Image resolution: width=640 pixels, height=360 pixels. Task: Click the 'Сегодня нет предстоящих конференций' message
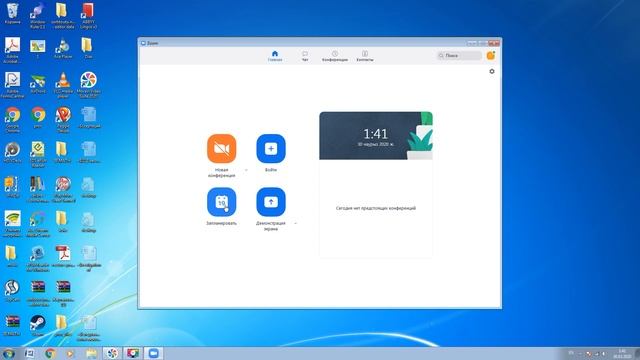point(376,208)
